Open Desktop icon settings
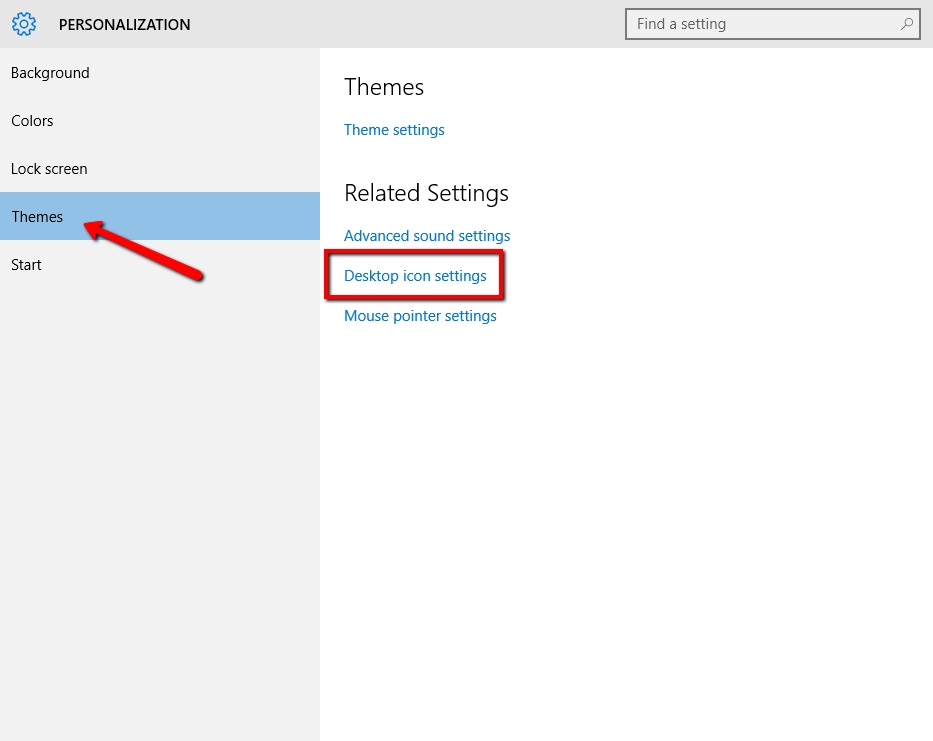This screenshot has height=741, width=933. (415, 276)
